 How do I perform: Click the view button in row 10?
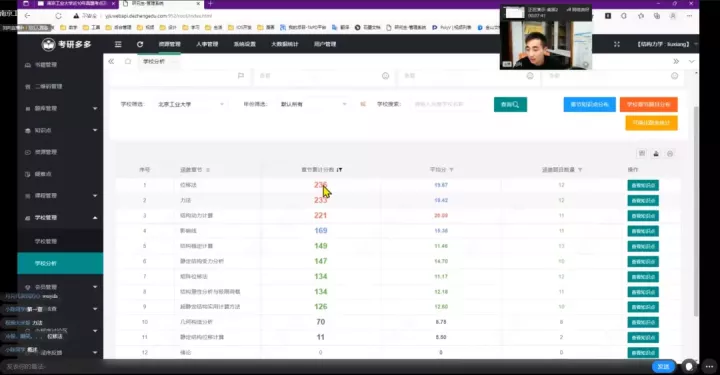tap(643, 322)
